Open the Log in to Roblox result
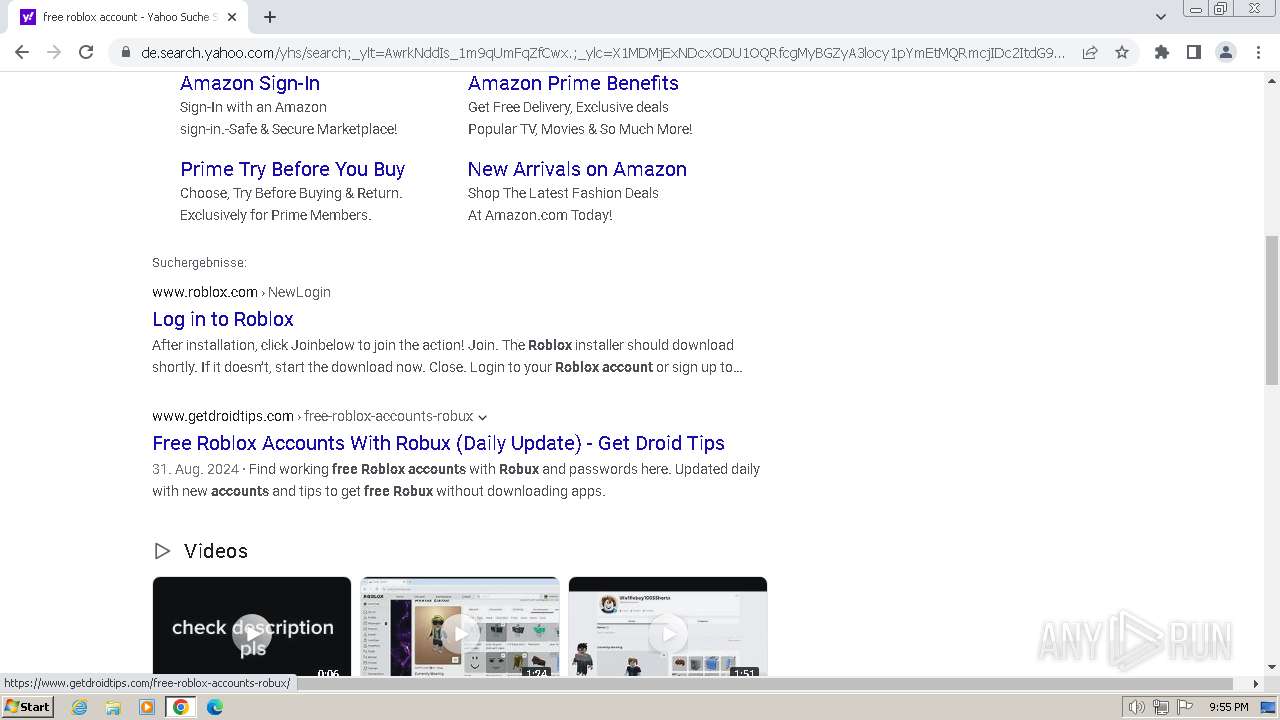This screenshot has height=720, width=1280. point(223,319)
